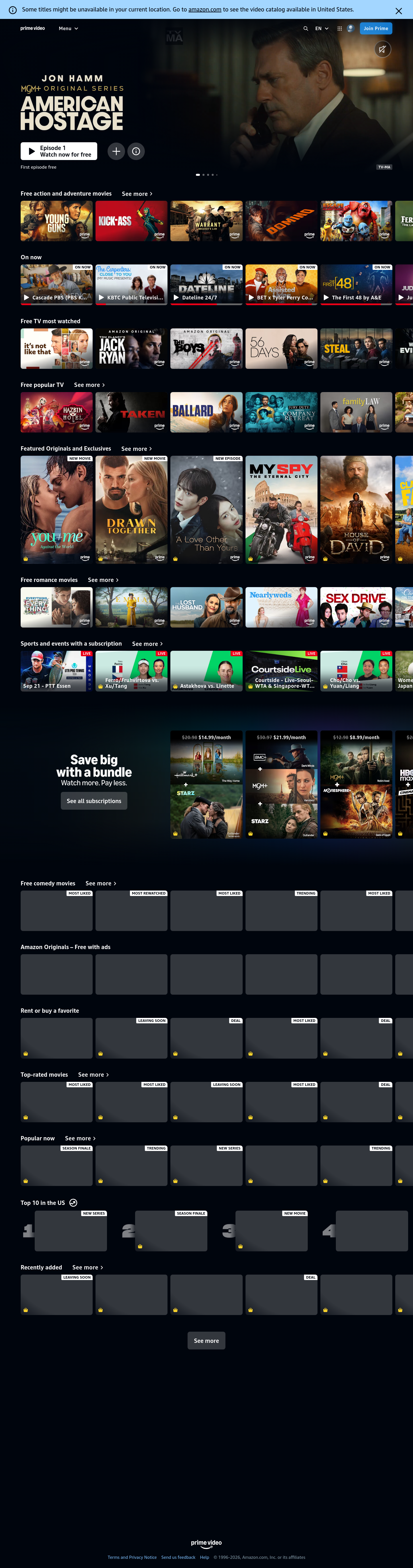Image resolution: width=413 pixels, height=1568 pixels.
Task: Open the search magnifier icon
Action: pos(305,29)
